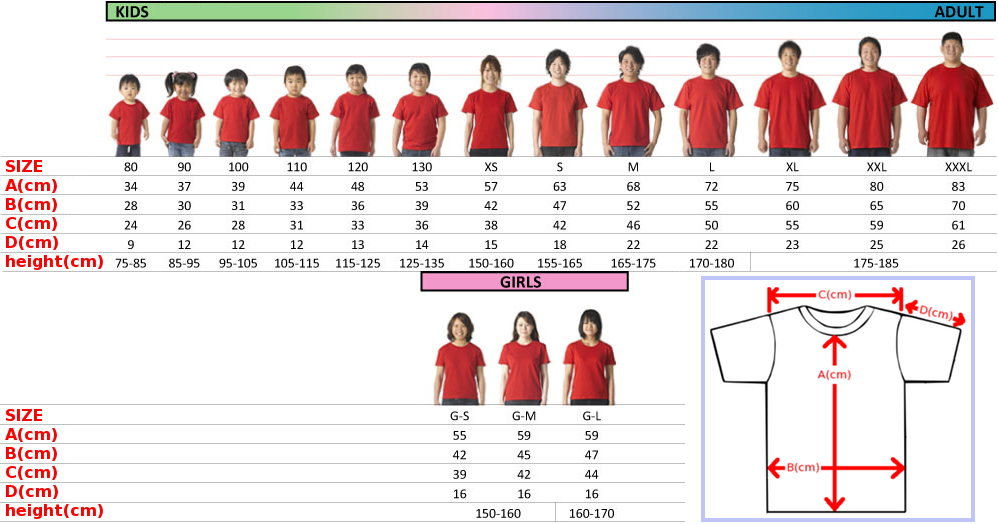Image resolution: width=998 pixels, height=524 pixels.
Task: Click the A(cm) value 34 for size 80
Action: point(130,187)
